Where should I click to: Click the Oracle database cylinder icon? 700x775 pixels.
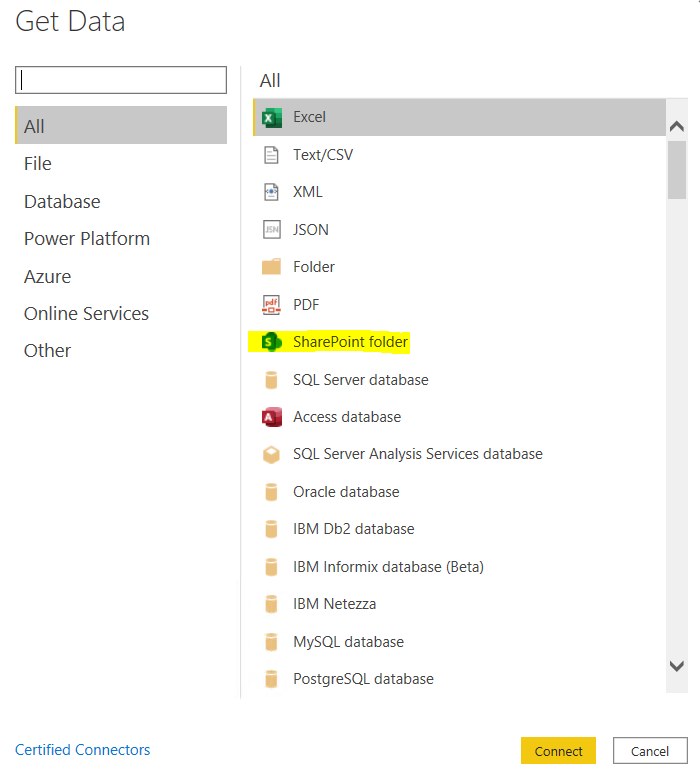click(x=271, y=492)
